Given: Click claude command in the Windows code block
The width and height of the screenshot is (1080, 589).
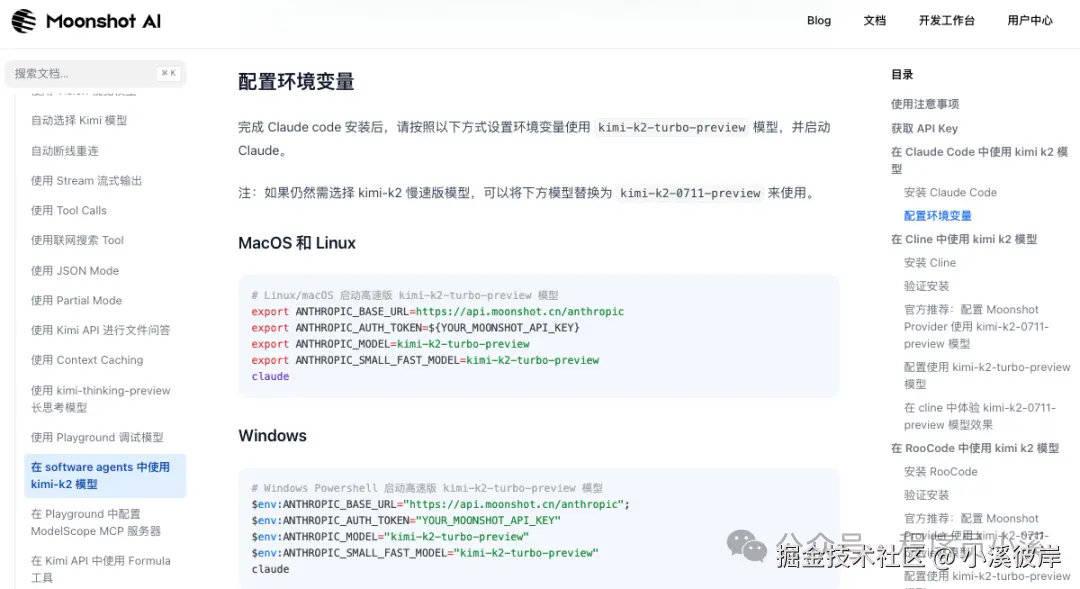Looking at the screenshot, I should coord(270,569).
